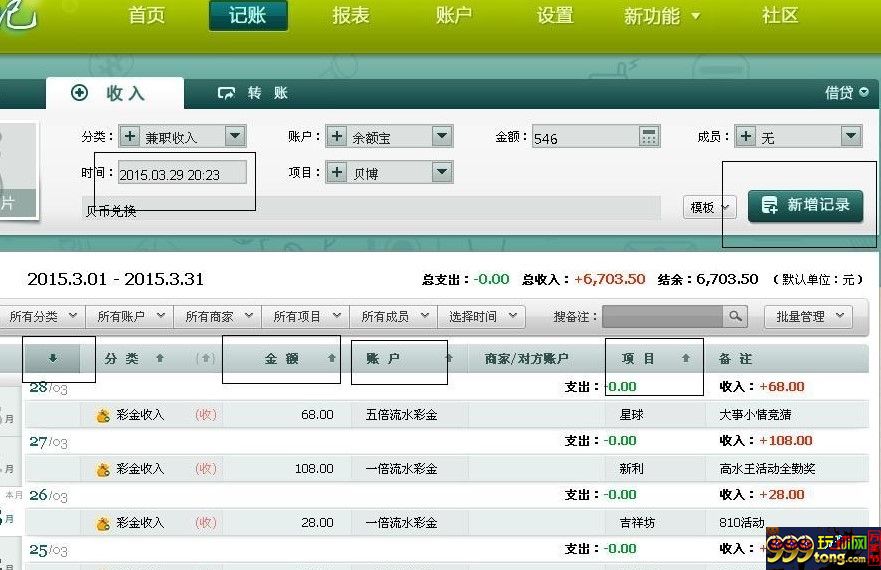The width and height of the screenshot is (881, 570).
Task: Click the plus icon next to 账户
Action: click(336, 136)
